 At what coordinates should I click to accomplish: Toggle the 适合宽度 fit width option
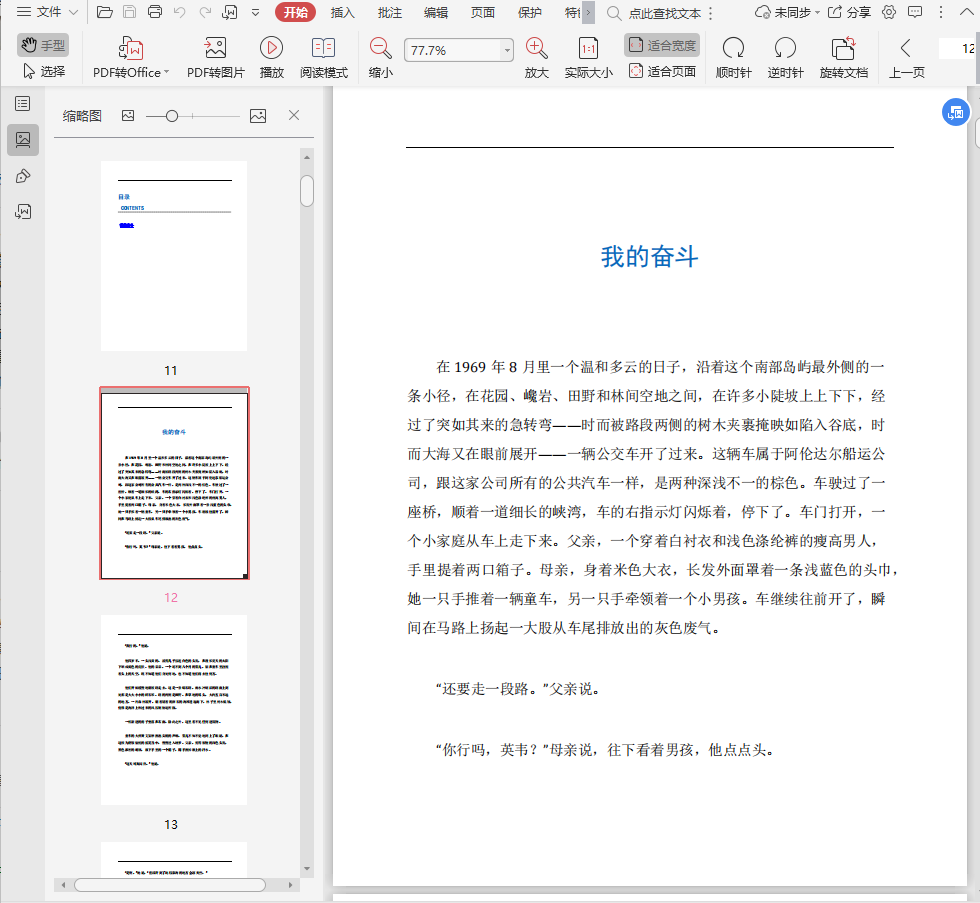tap(662, 45)
